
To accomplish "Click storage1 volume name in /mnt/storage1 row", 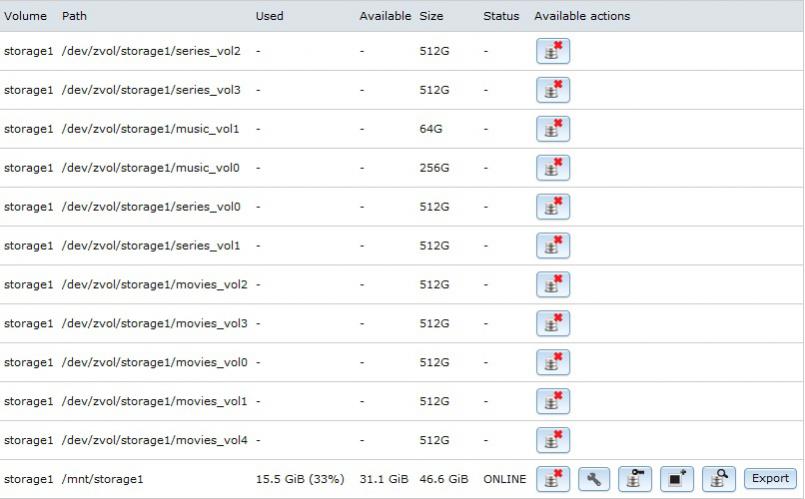I will tap(28, 479).
